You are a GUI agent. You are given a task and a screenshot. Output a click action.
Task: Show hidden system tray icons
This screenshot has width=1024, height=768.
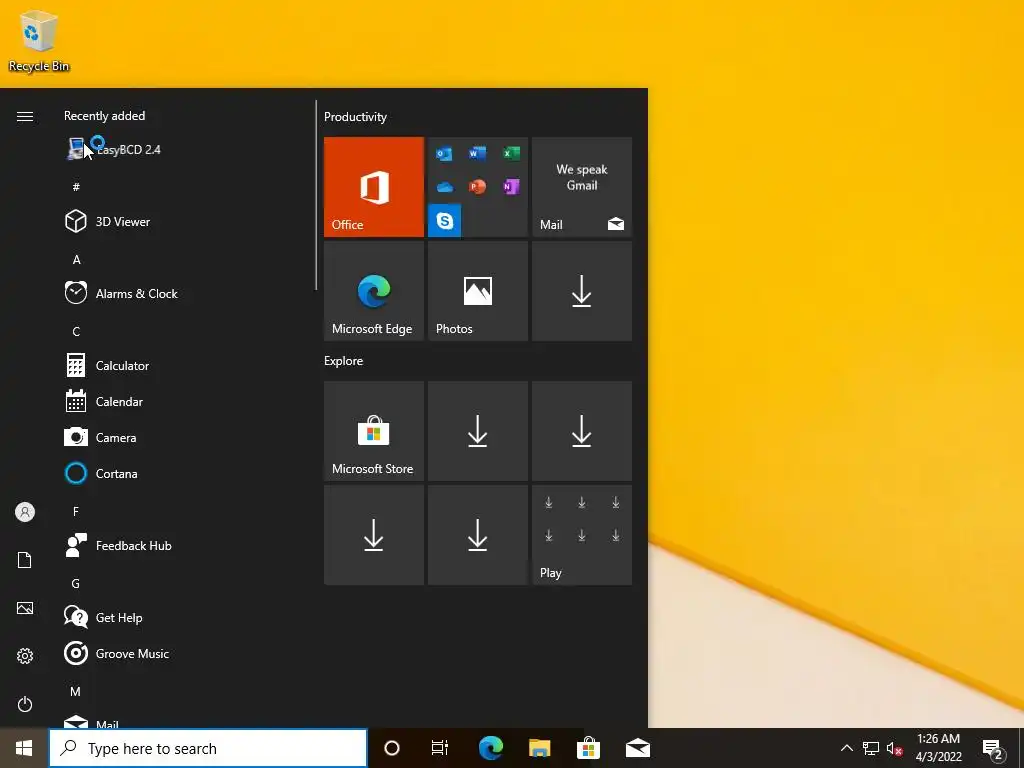coord(846,748)
